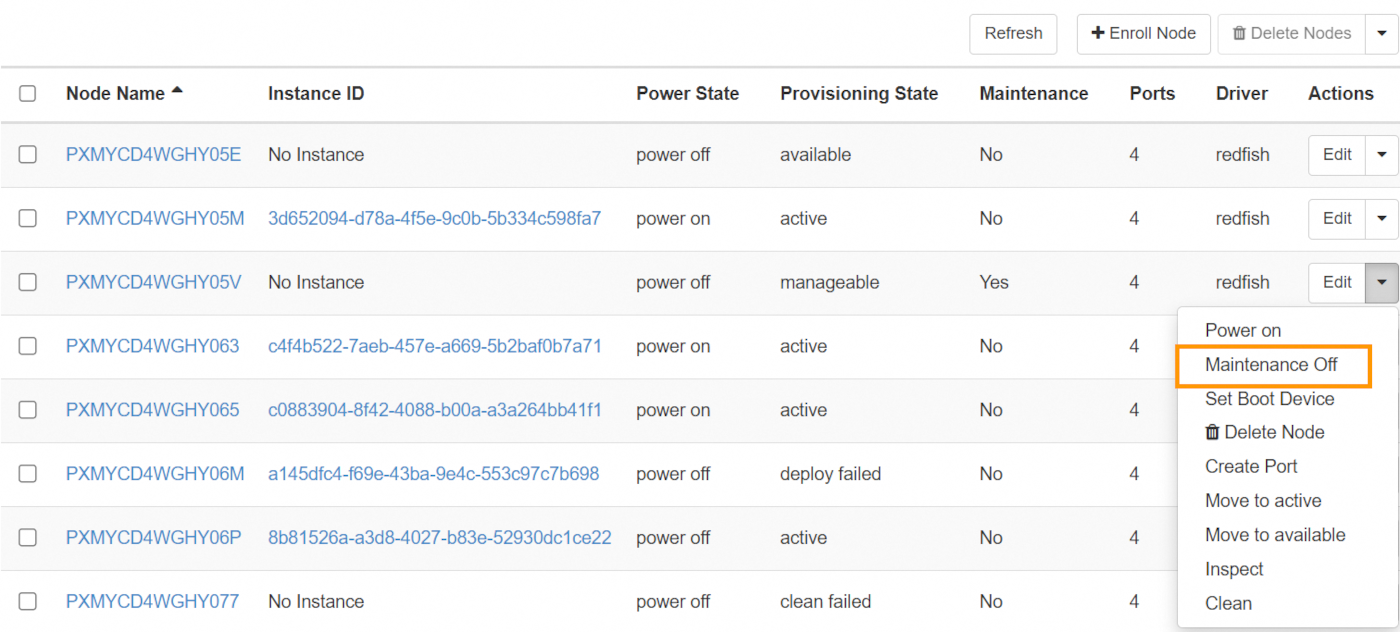This screenshot has width=1400, height=632.
Task: Open dropdown arrow next to Delete Nodes
Action: [1383, 34]
